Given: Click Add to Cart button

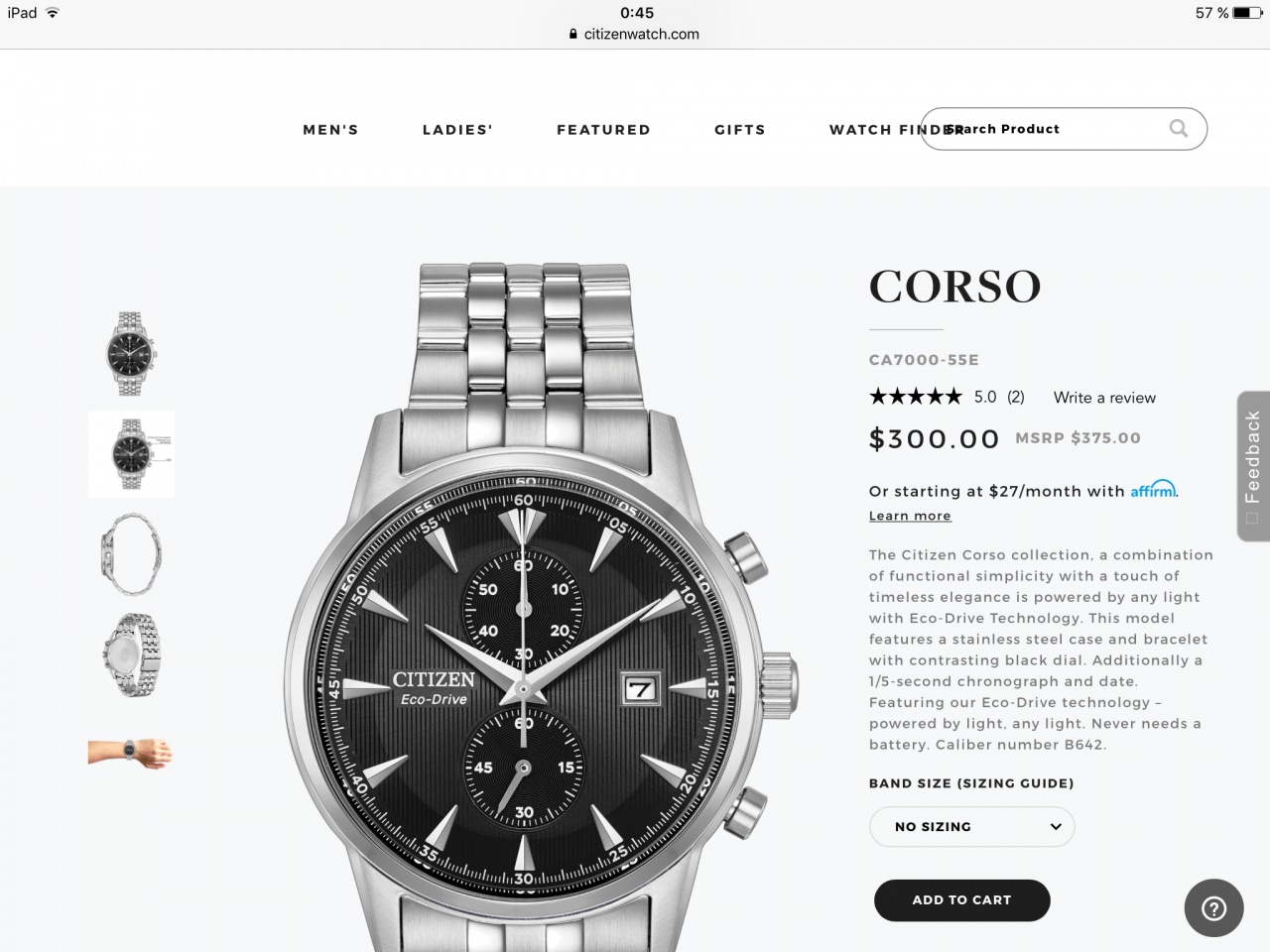Looking at the screenshot, I should click(x=961, y=899).
